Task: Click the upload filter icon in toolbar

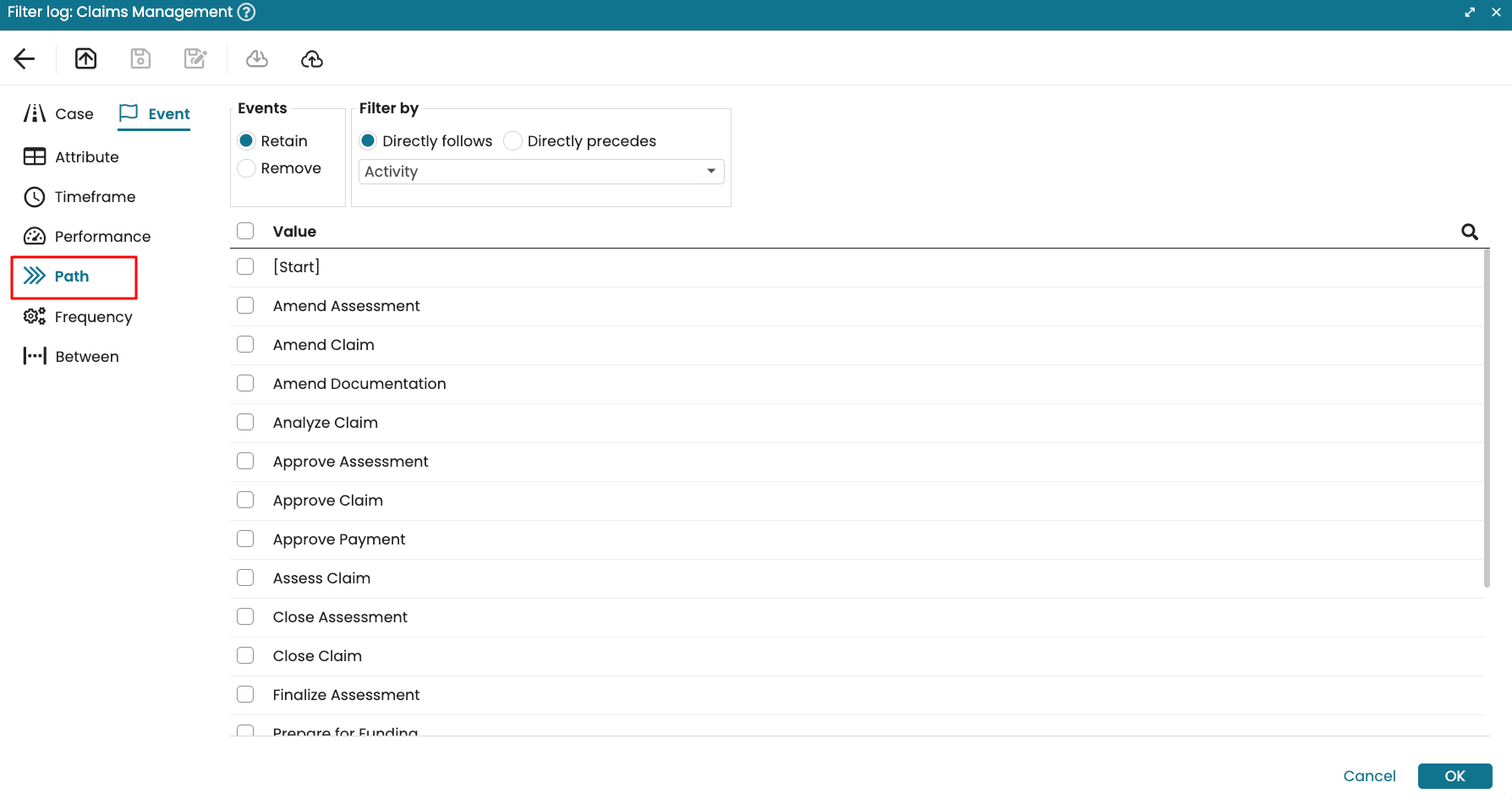Action: 86,58
